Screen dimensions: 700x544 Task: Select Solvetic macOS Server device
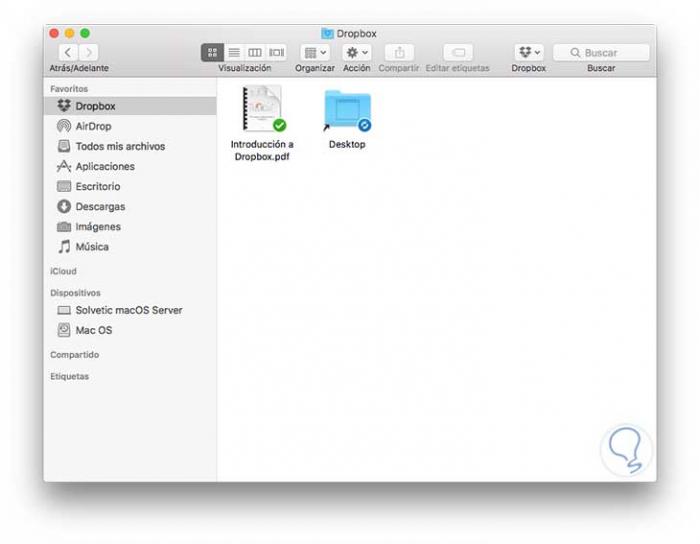click(130, 310)
